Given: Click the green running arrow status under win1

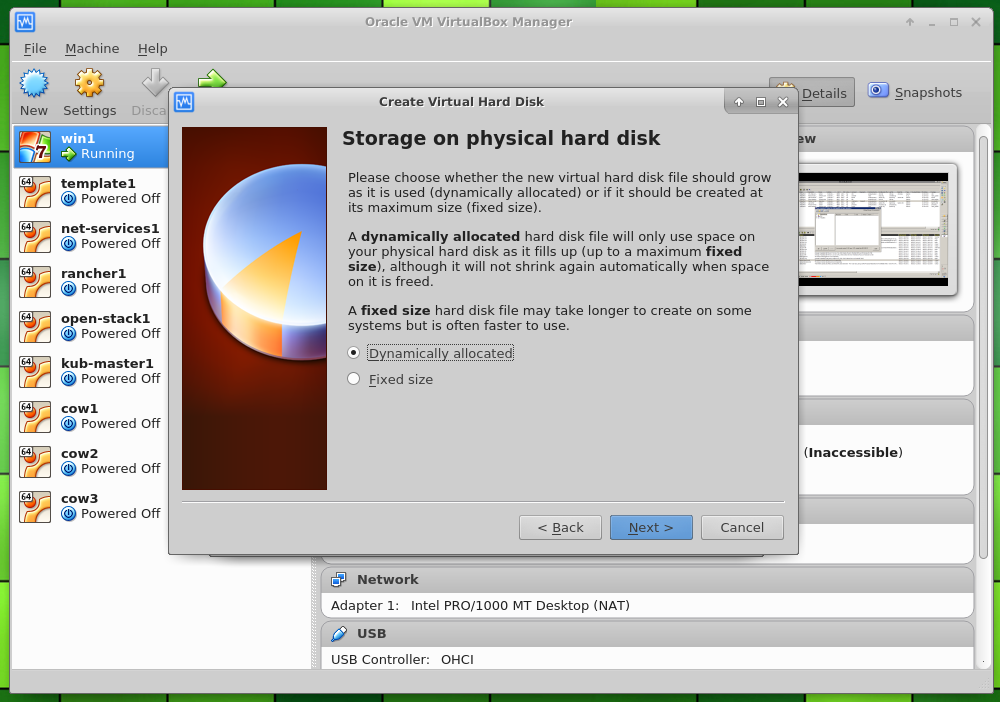Looking at the screenshot, I should click(68, 154).
